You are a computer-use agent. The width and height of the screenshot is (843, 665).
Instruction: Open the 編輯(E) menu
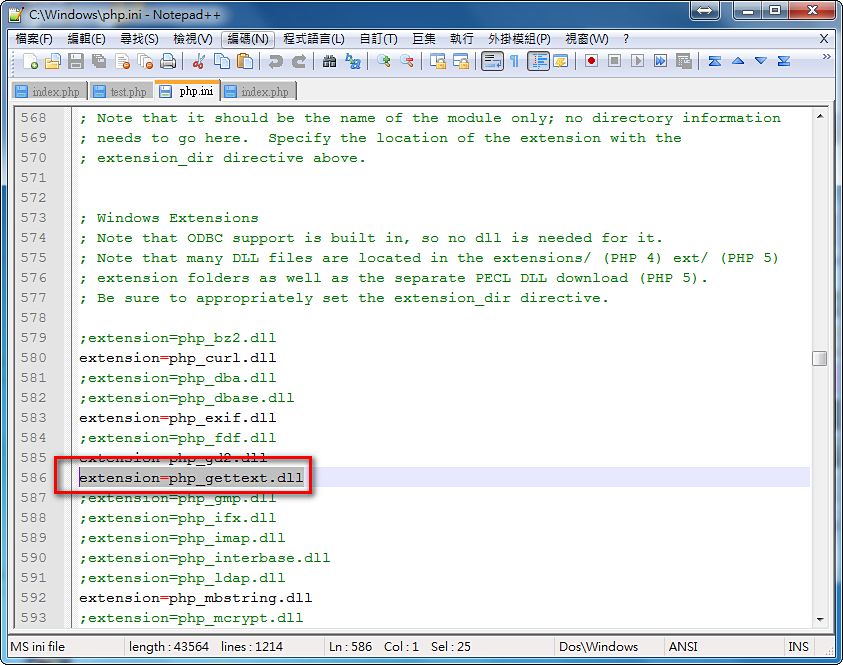point(87,39)
